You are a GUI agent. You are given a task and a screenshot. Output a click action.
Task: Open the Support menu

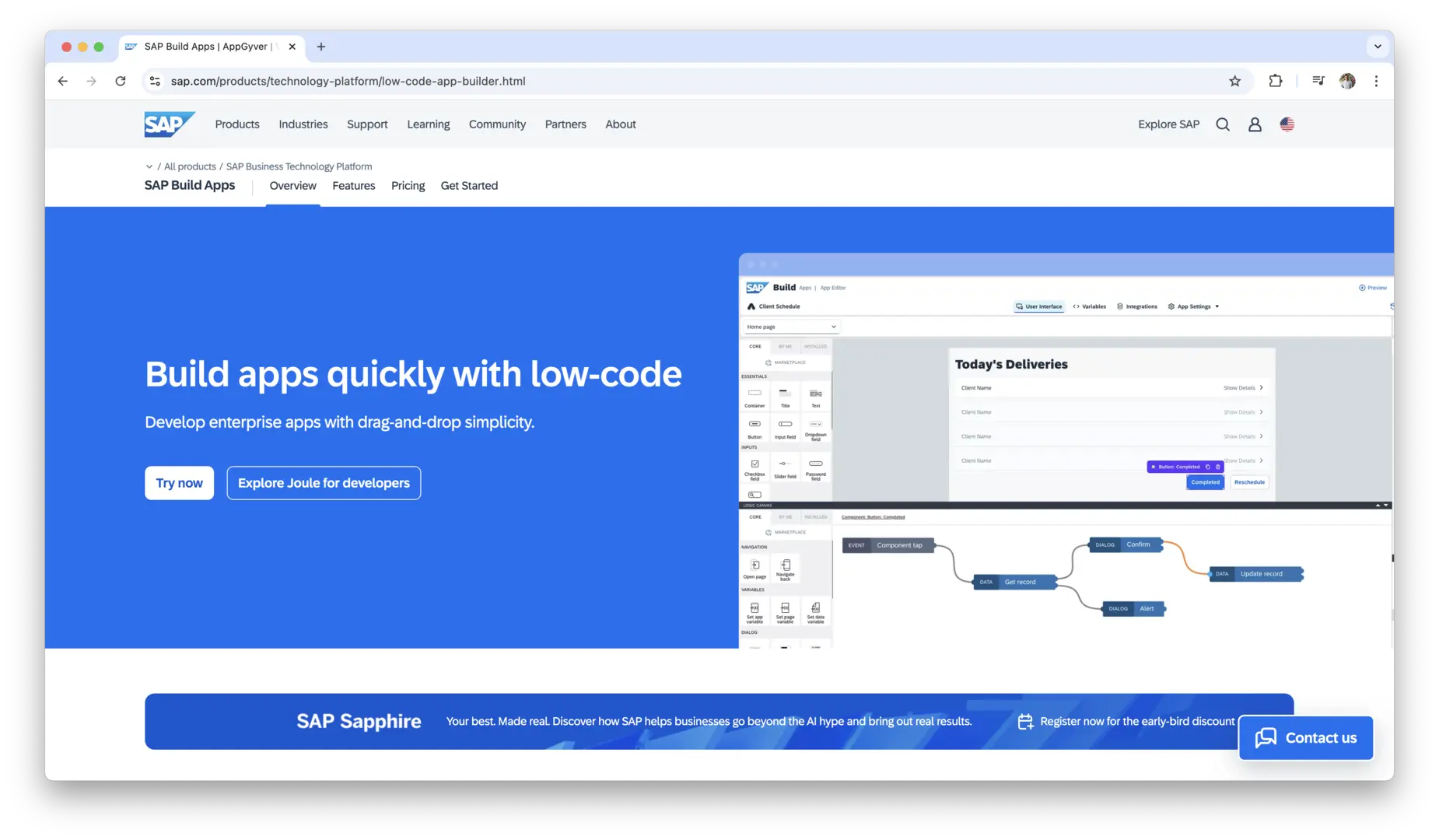pyautogui.click(x=367, y=124)
